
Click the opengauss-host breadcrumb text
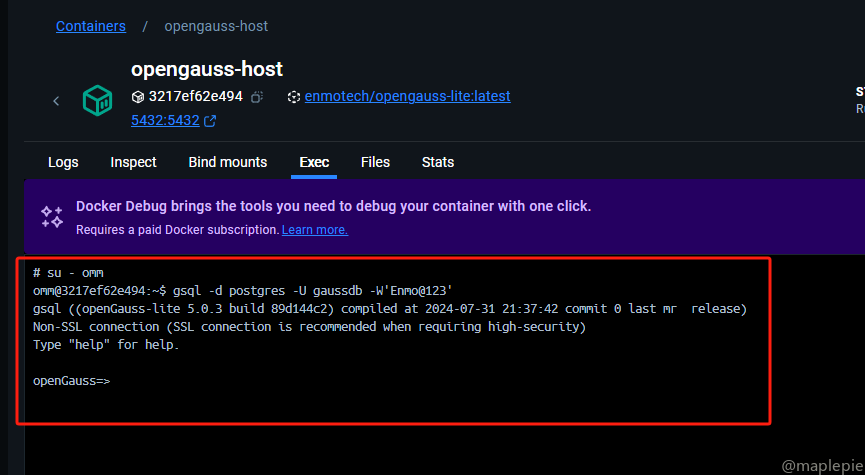tap(216, 26)
